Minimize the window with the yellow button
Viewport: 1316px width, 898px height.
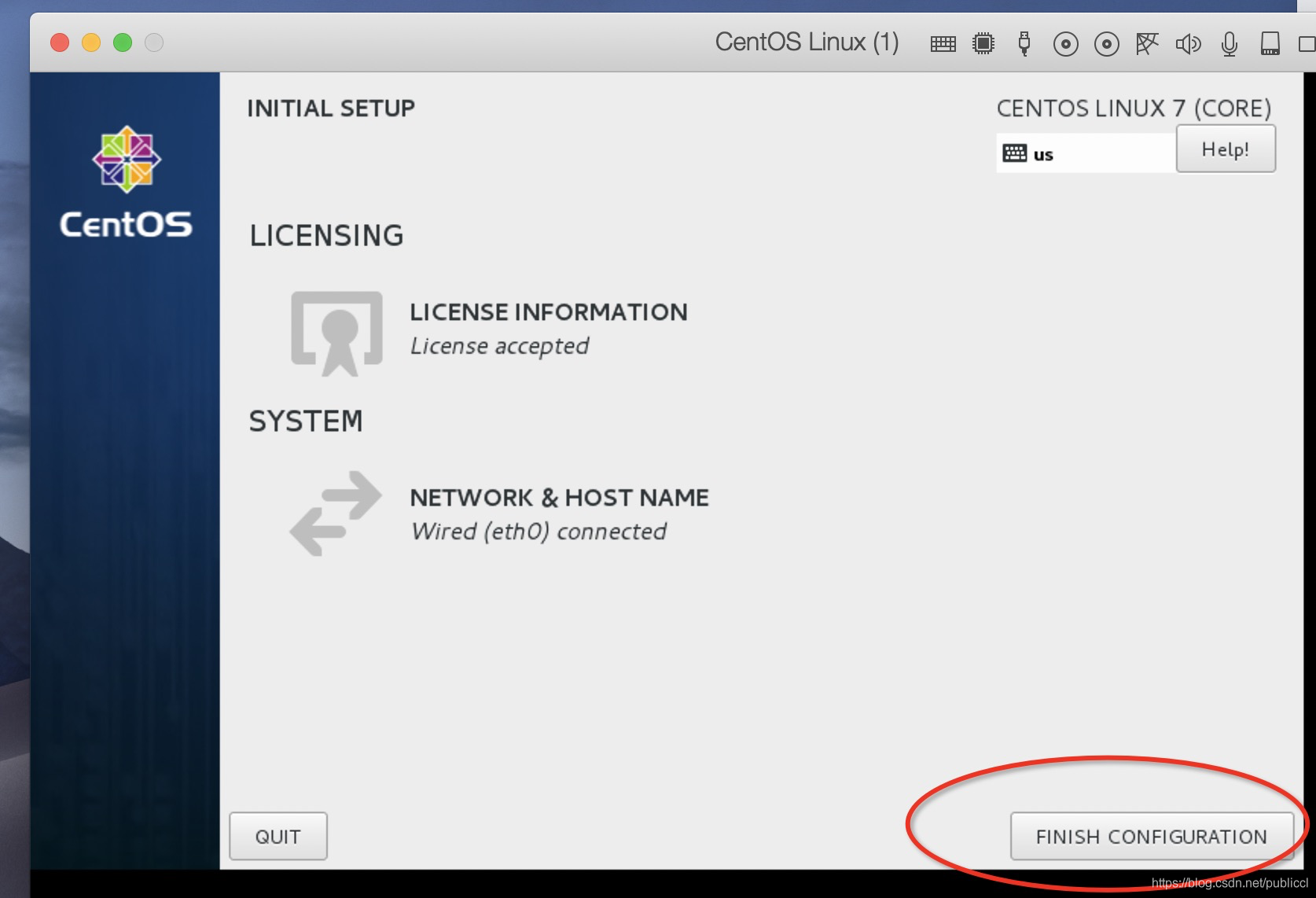click(x=91, y=42)
